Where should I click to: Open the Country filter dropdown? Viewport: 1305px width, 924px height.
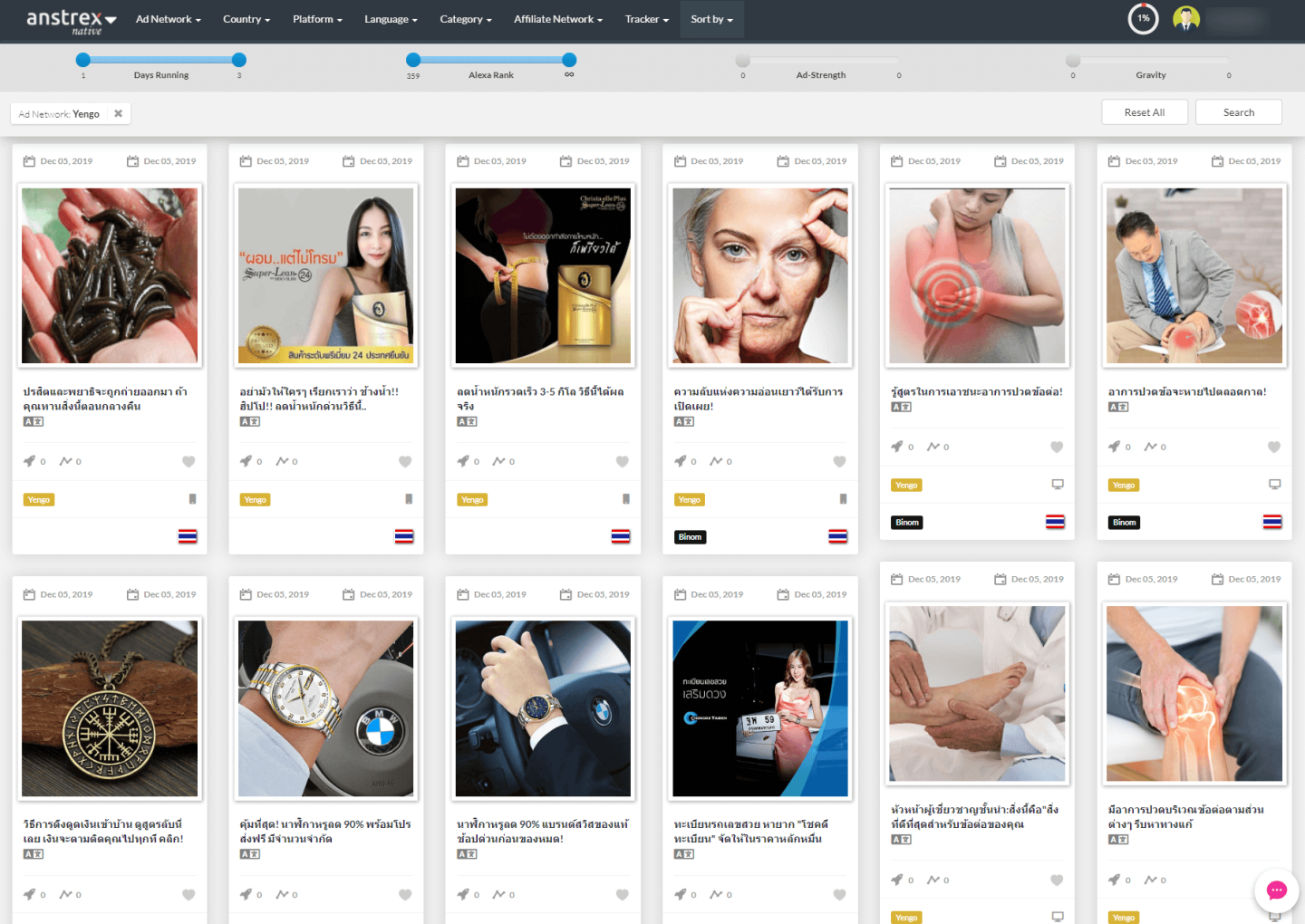(x=246, y=19)
